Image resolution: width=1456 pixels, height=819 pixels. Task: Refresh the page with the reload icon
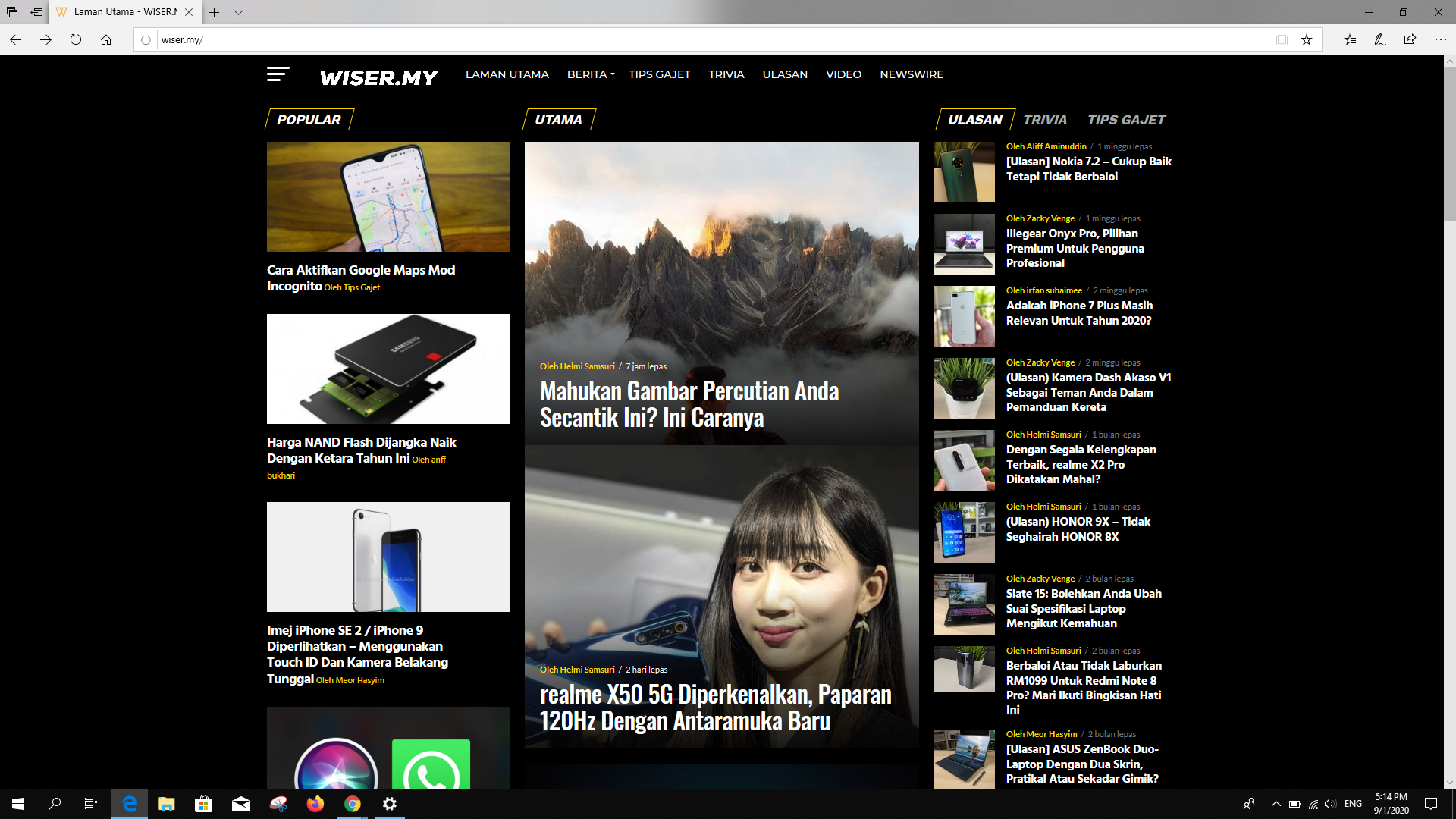(76, 39)
